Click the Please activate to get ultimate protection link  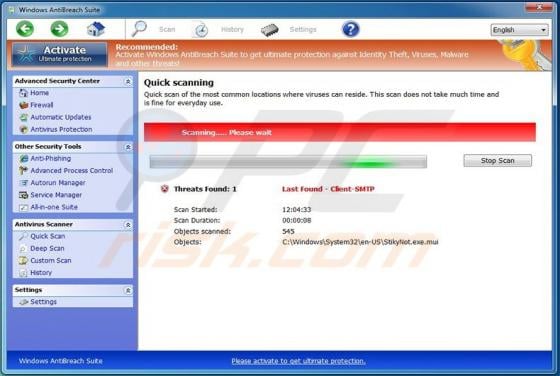point(298,361)
